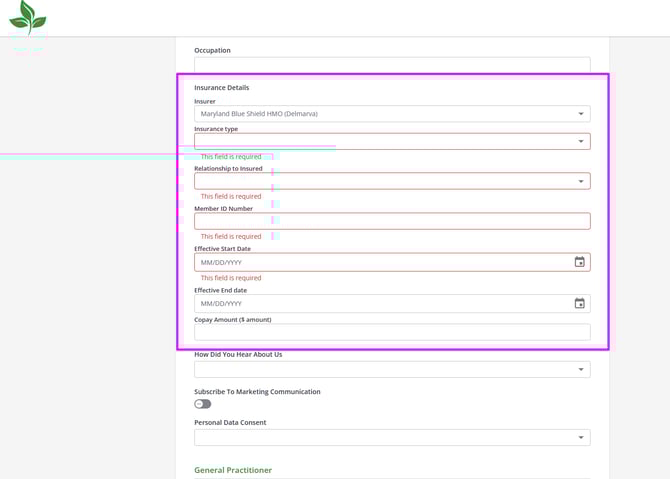Click the Effective End date MM/DD/YYYY field
Image resolution: width=670 pixels, height=479 pixels.
coord(380,303)
